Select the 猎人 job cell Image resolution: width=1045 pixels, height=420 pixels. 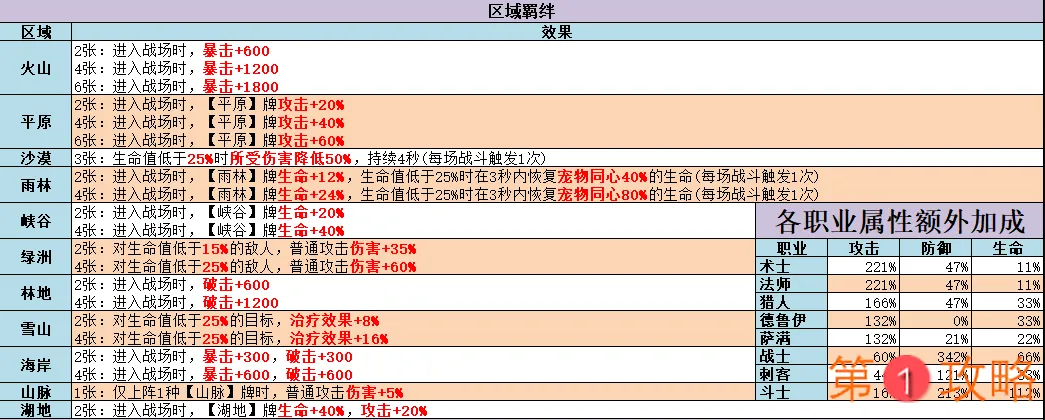pos(792,302)
